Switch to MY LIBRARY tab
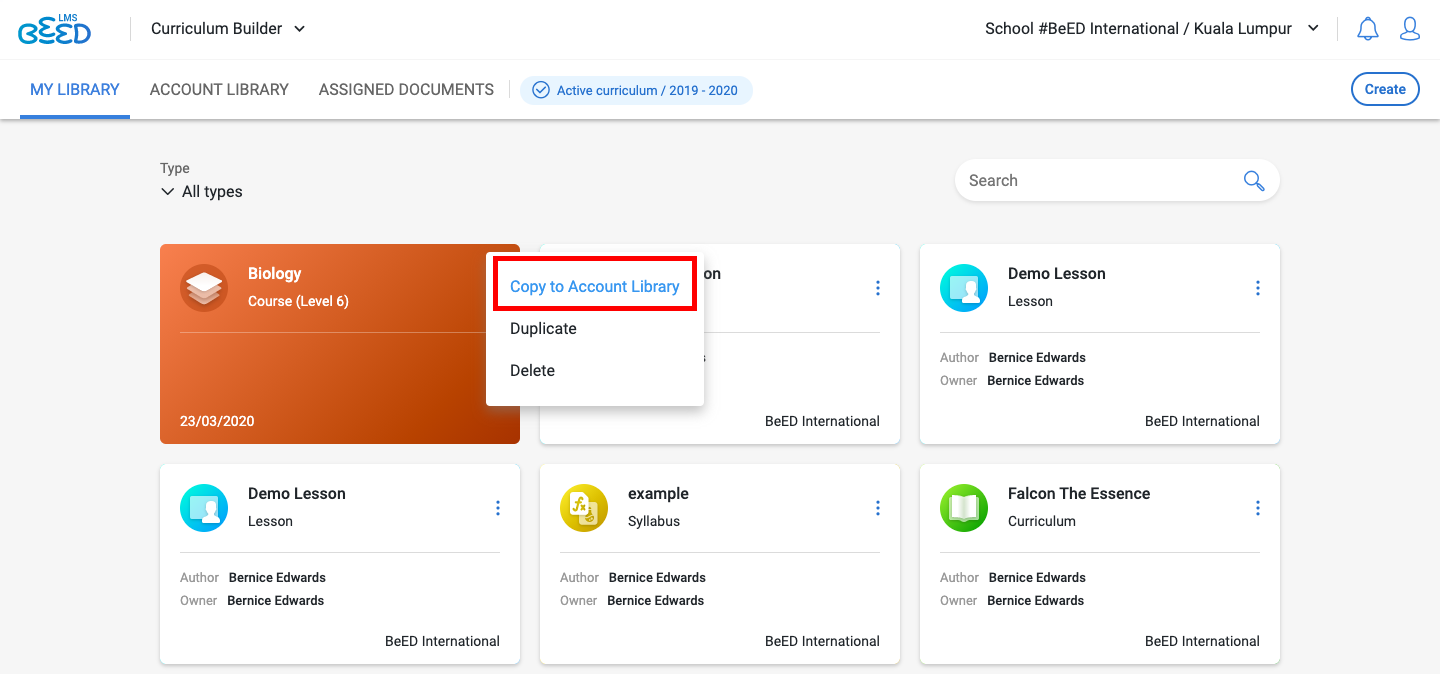1440x674 pixels. 75,90
